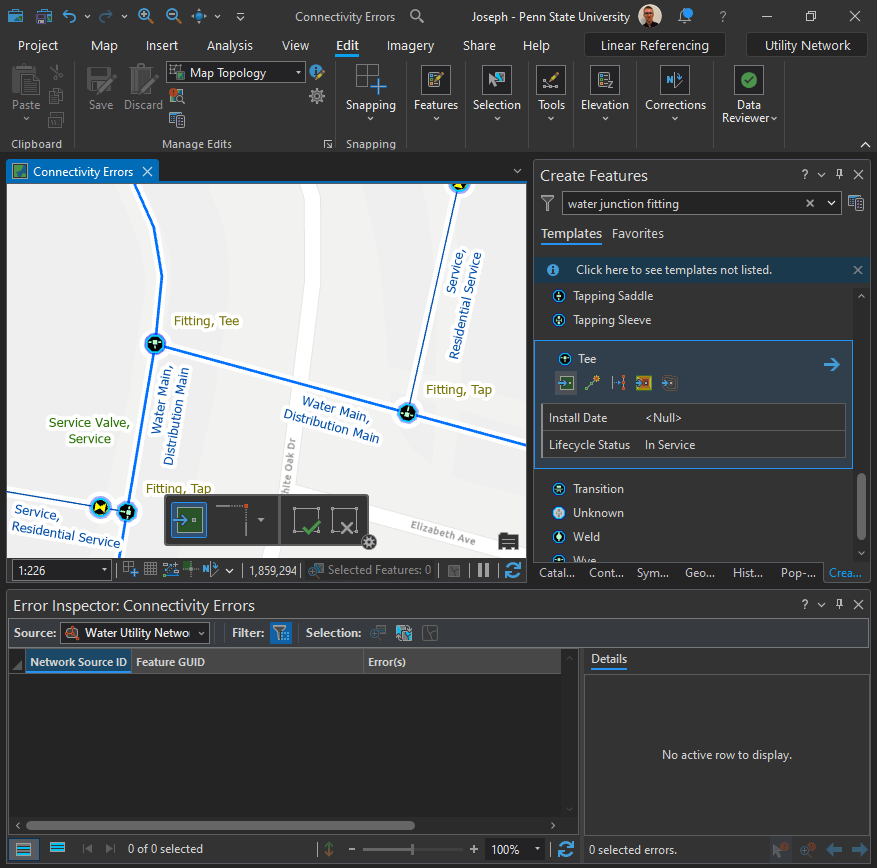Refresh the map using status bar icon
The height and width of the screenshot is (868, 878).
coord(513,570)
